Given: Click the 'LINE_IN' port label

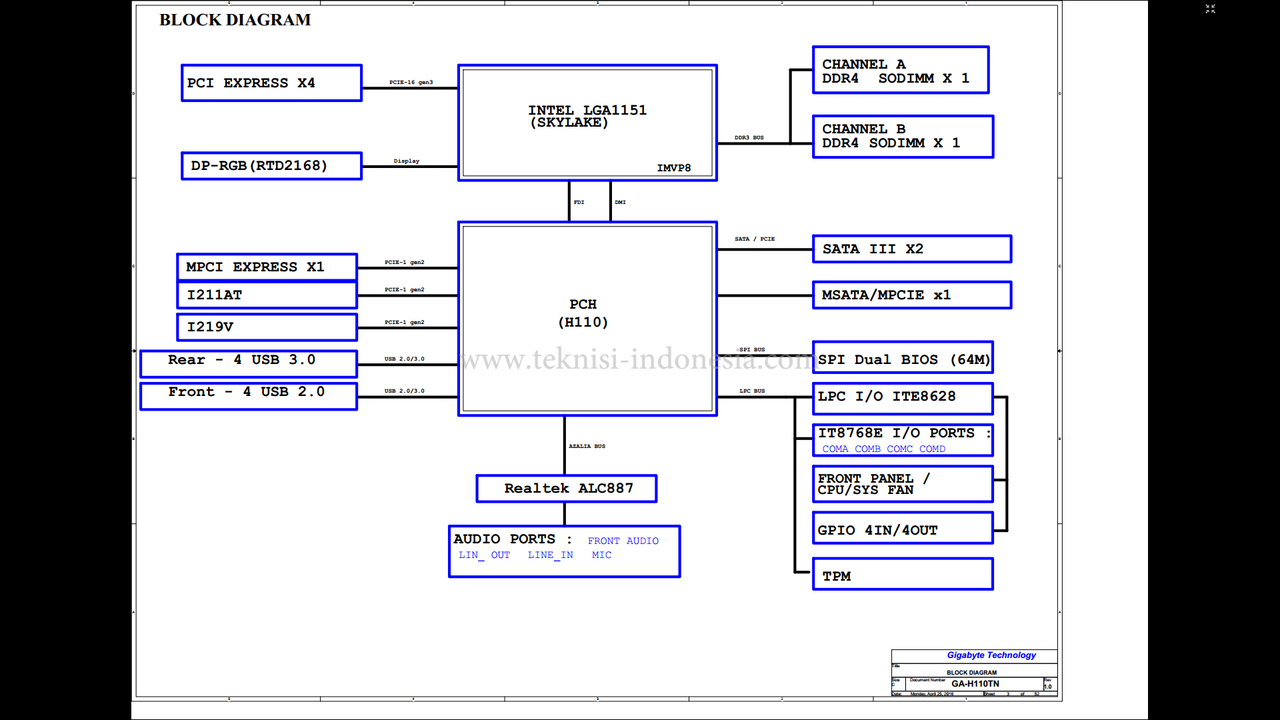Looking at the screenshot, I should pyautogui.click(x=551, y=555).
